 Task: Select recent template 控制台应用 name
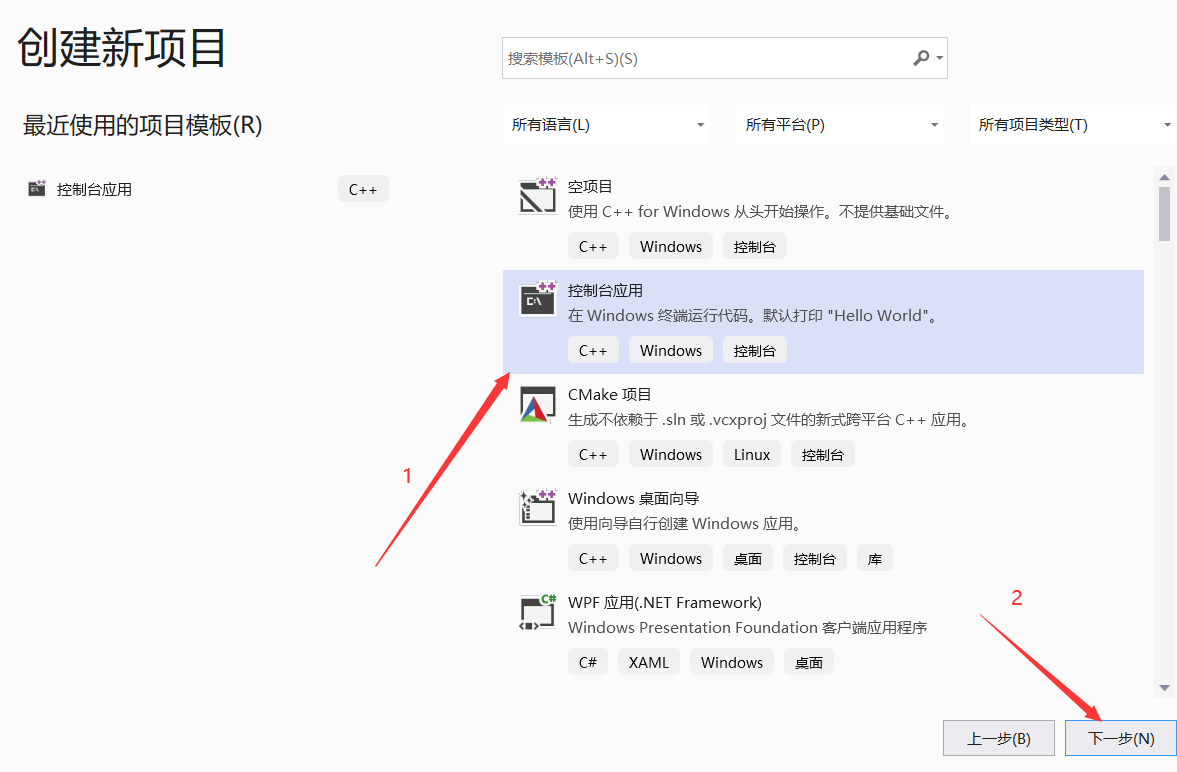[94, 189]
